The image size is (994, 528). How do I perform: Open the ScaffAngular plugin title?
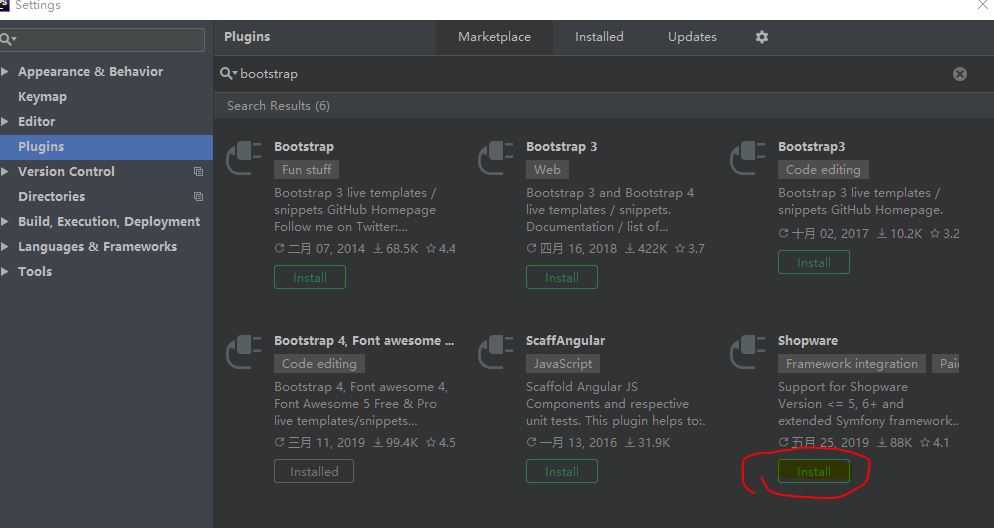tap(565, 341)
